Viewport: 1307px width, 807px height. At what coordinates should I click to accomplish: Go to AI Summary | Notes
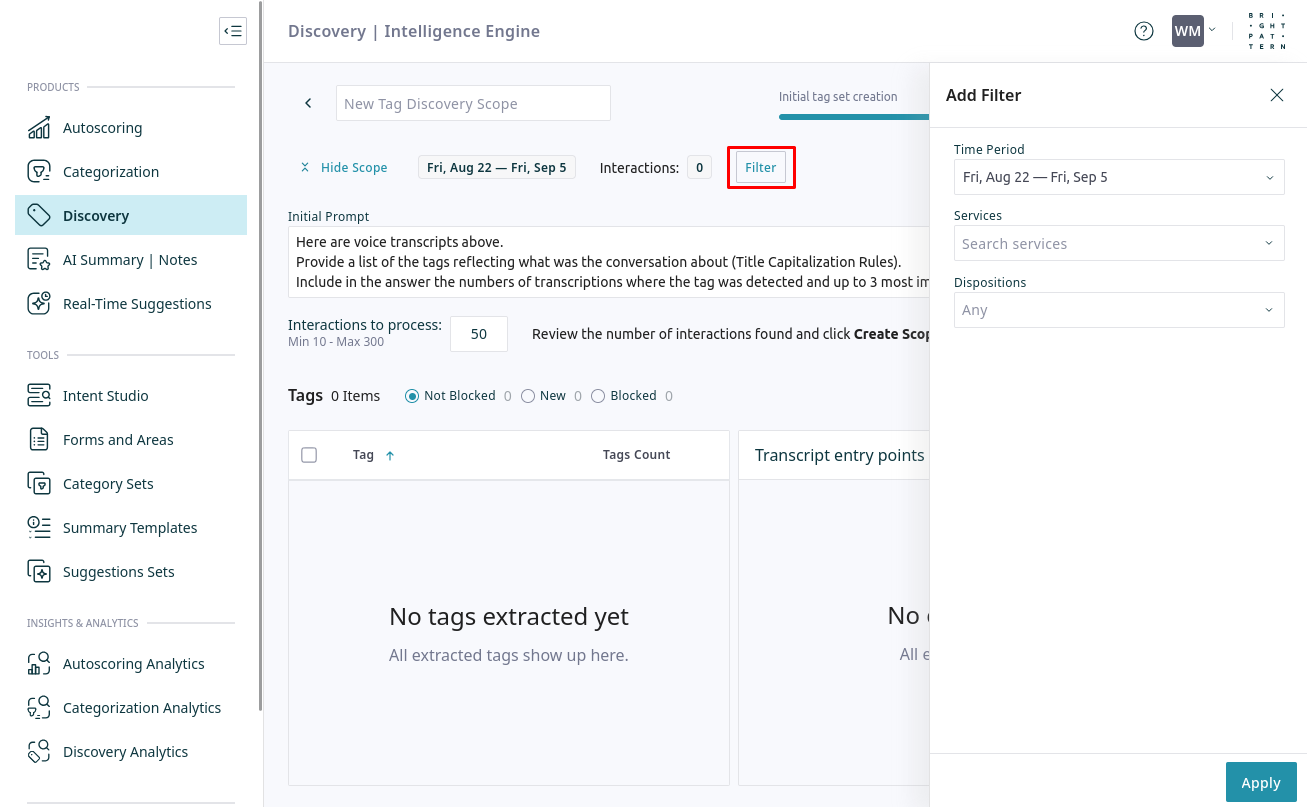point(130,260)
